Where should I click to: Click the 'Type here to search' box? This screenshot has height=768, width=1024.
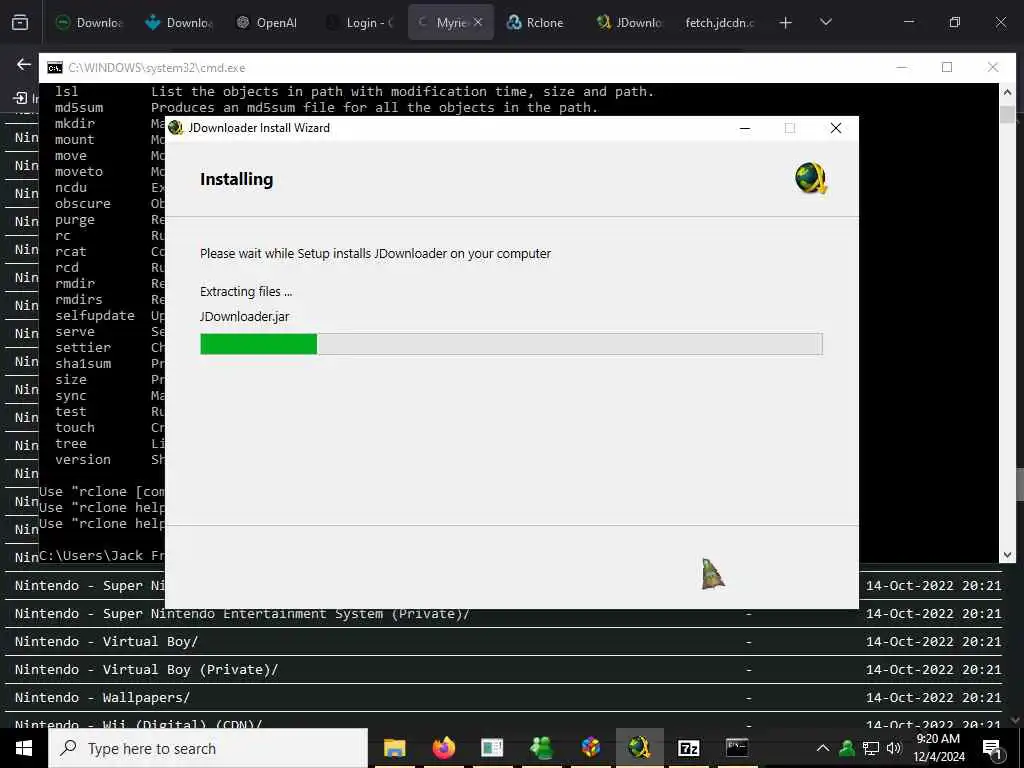(x=208, y=748)
